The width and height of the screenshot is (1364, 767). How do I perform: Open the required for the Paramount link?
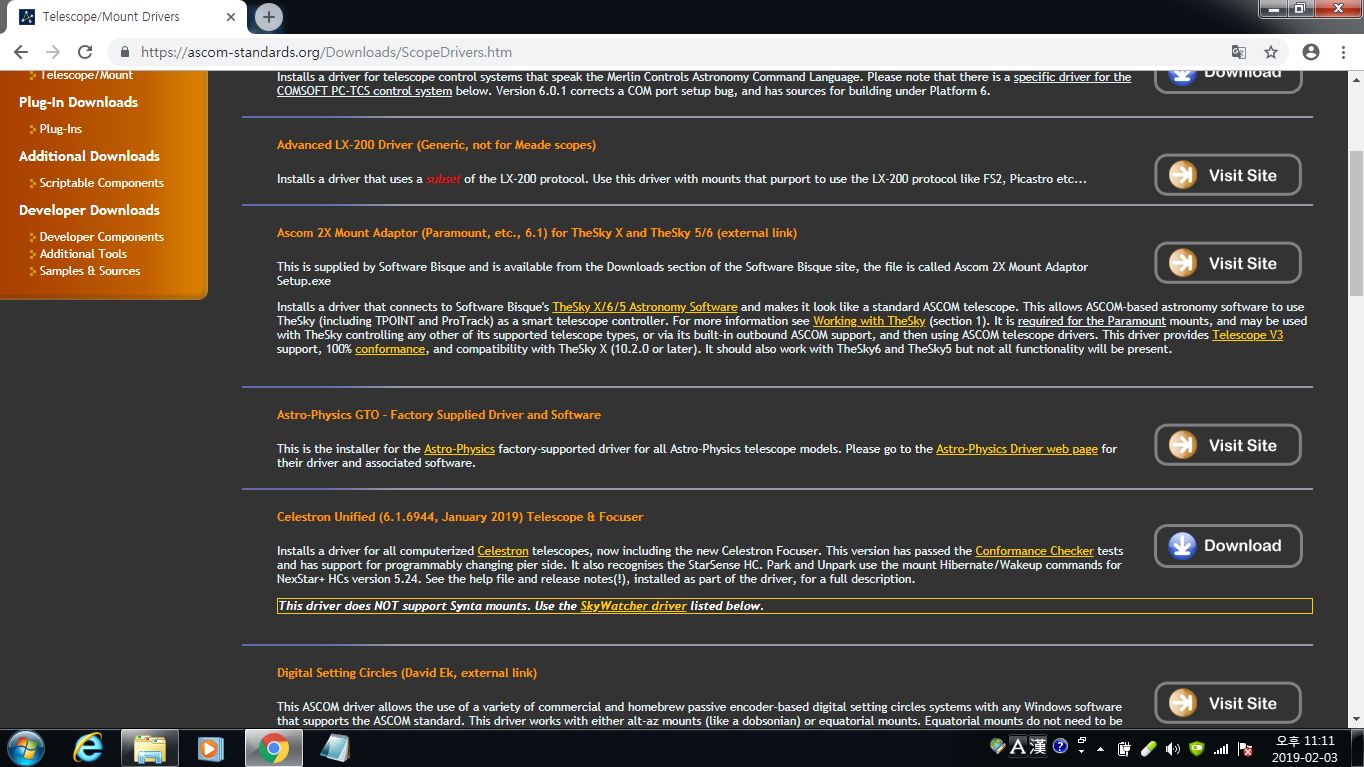pos(1092,321)
